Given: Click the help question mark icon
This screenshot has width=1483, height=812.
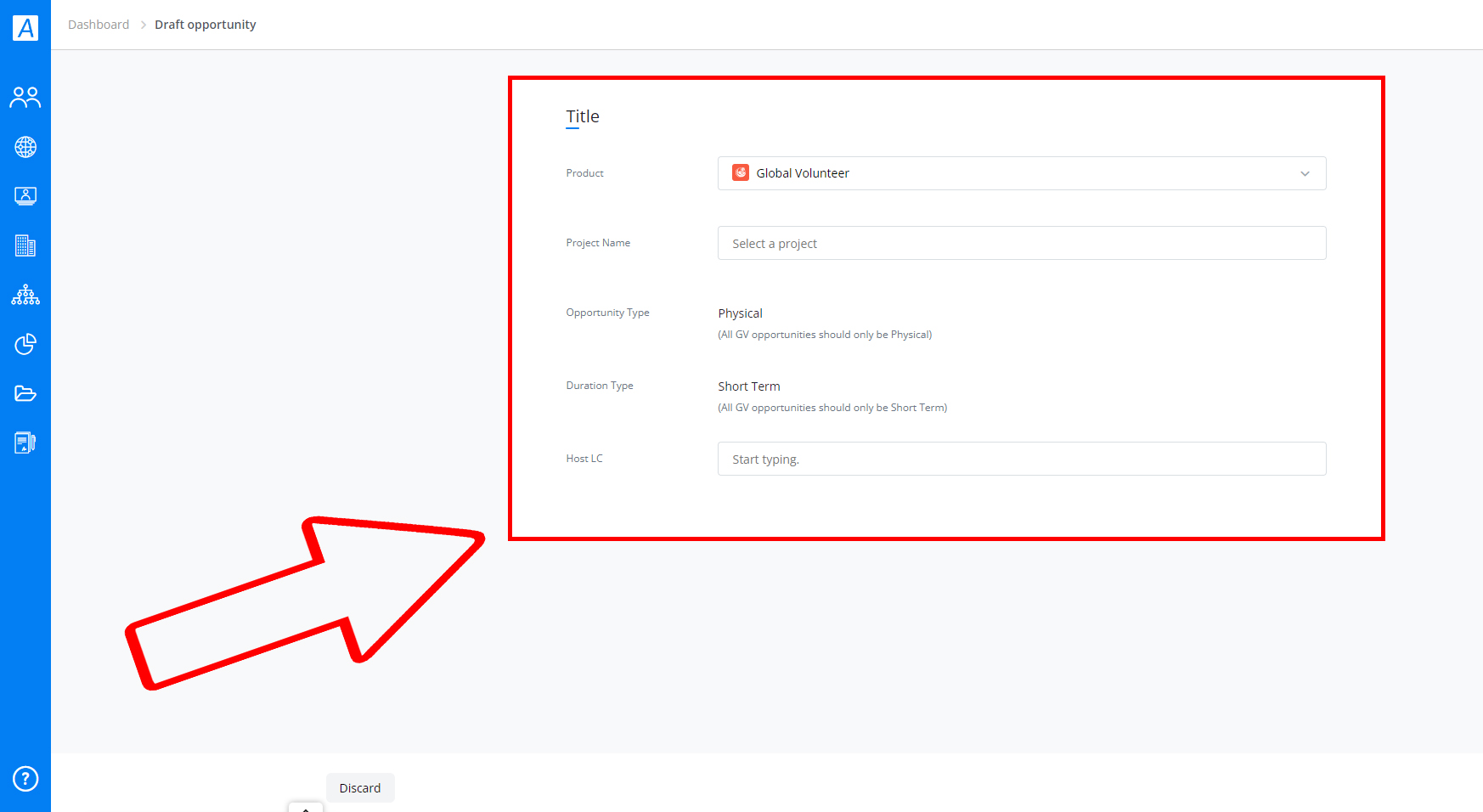Looking at the screenshot, I should 25,778.
